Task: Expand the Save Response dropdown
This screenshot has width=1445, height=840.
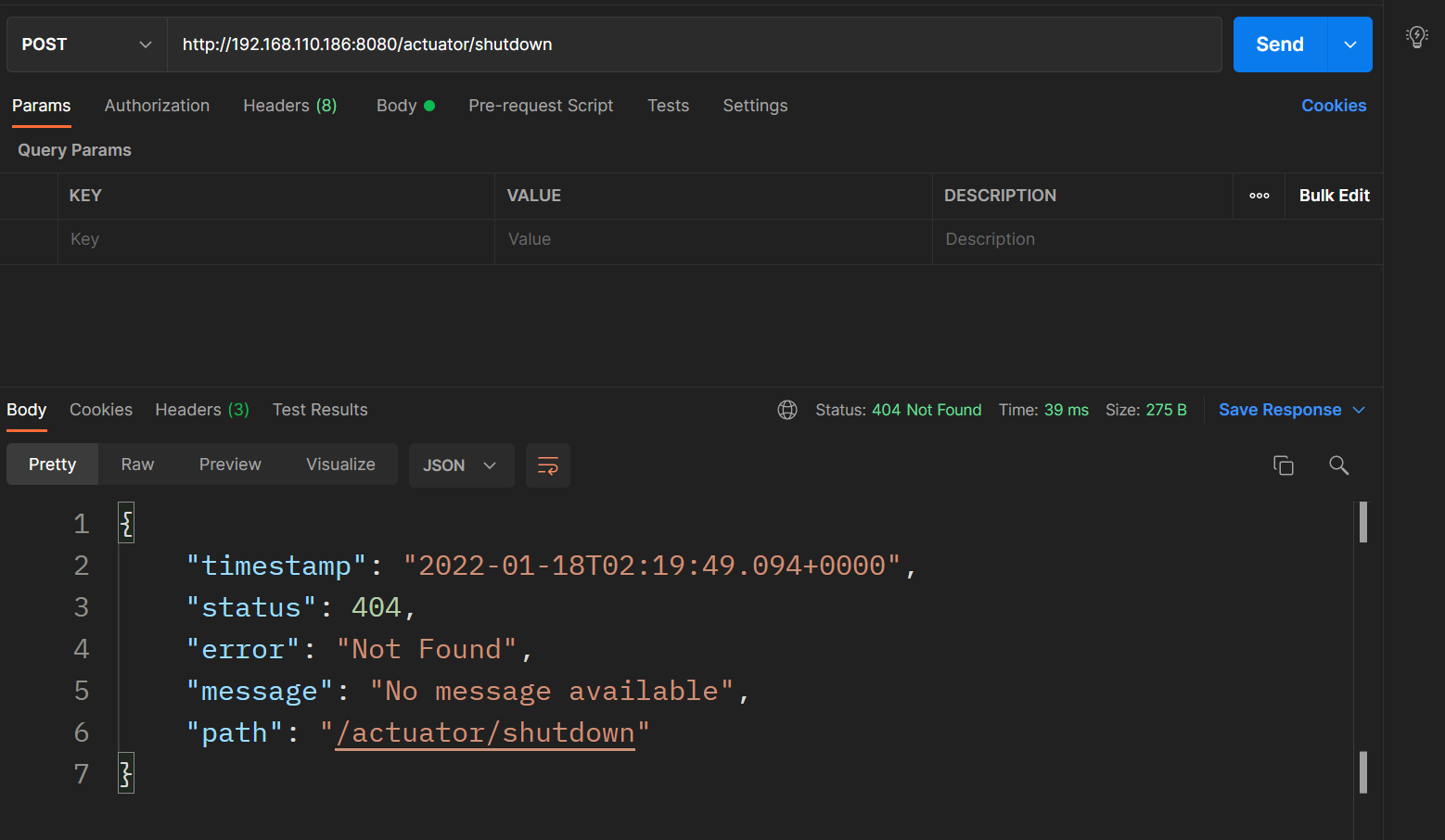Action: 1360,410
